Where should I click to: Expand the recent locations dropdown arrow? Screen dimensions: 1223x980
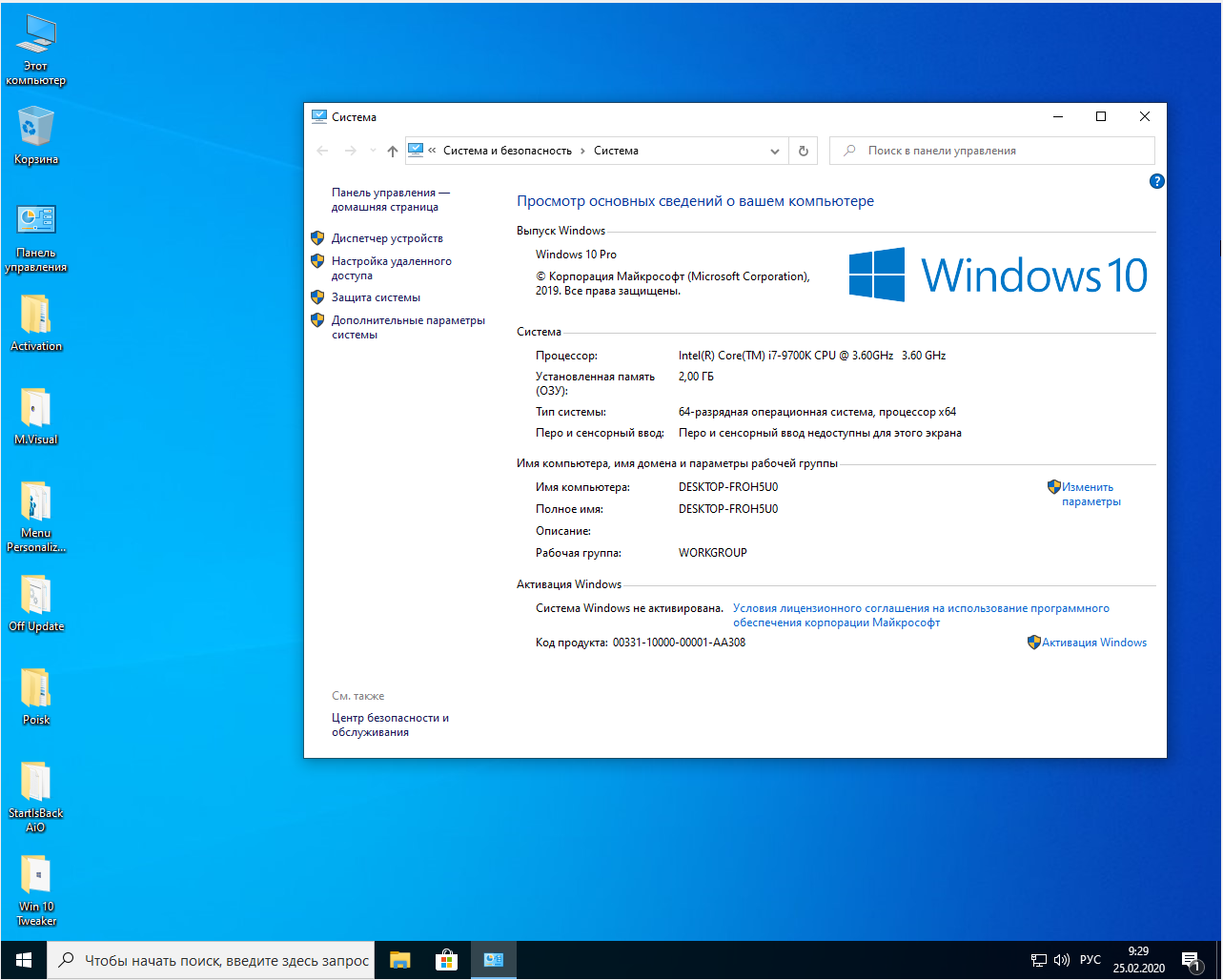tap(373, 151)
